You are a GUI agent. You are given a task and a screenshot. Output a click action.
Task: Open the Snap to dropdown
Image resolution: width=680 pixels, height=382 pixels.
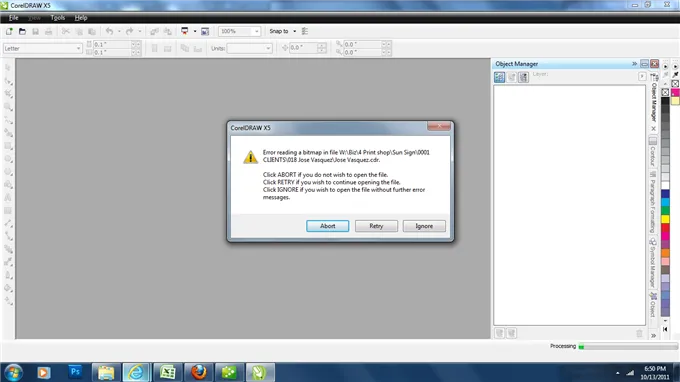[x=294, y=31]
